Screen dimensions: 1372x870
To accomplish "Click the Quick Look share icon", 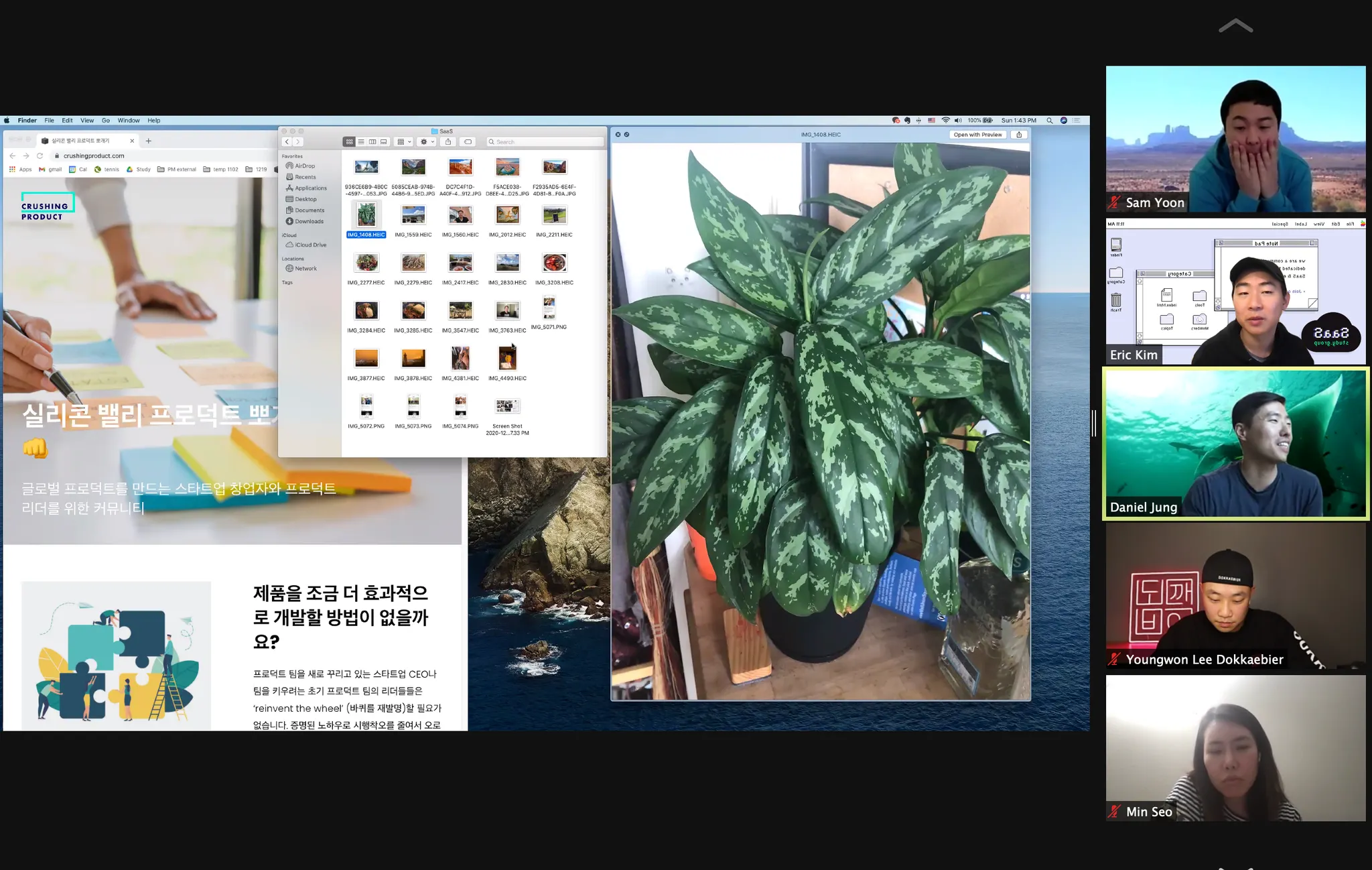I will 1019,135.
